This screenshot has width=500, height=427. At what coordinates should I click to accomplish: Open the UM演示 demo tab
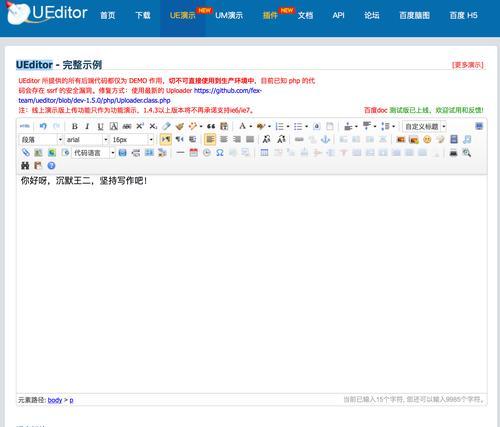[229, 15]
